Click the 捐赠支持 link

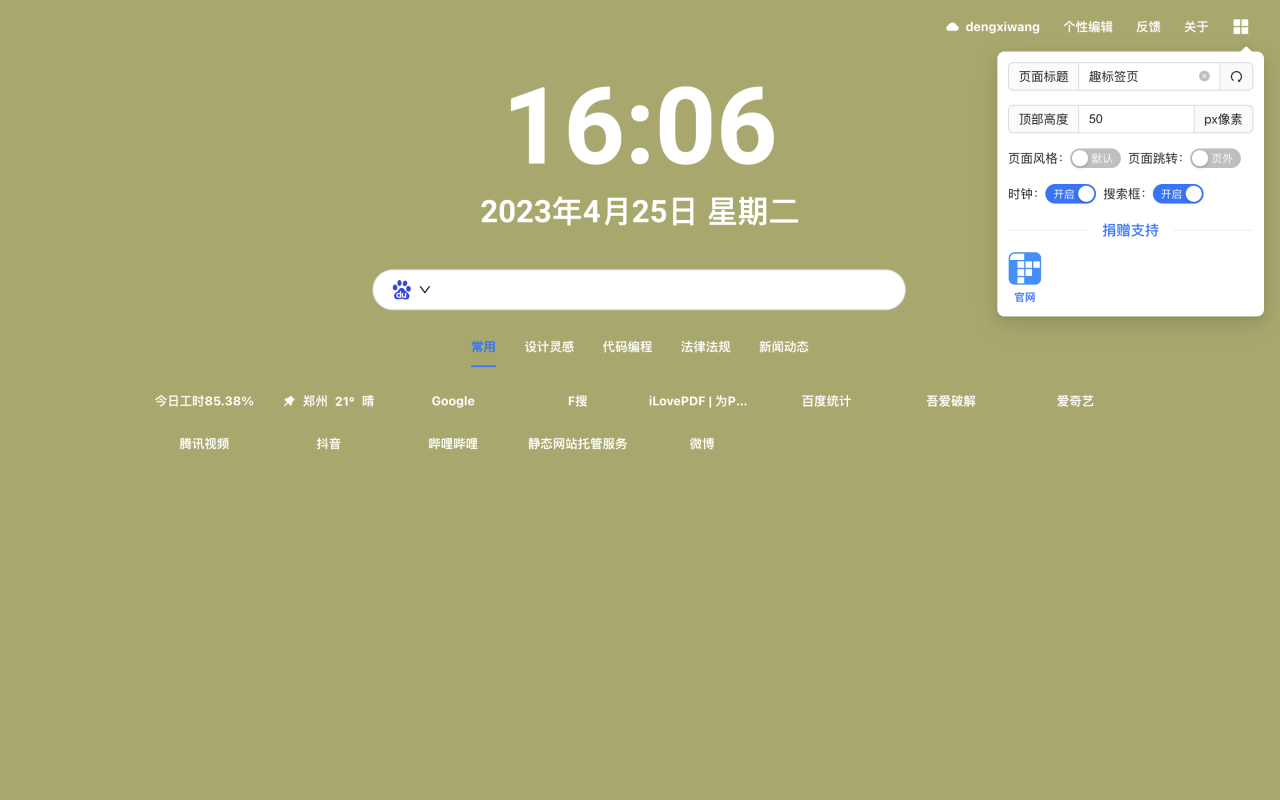pyautogui.click(x=1130, y=230)
